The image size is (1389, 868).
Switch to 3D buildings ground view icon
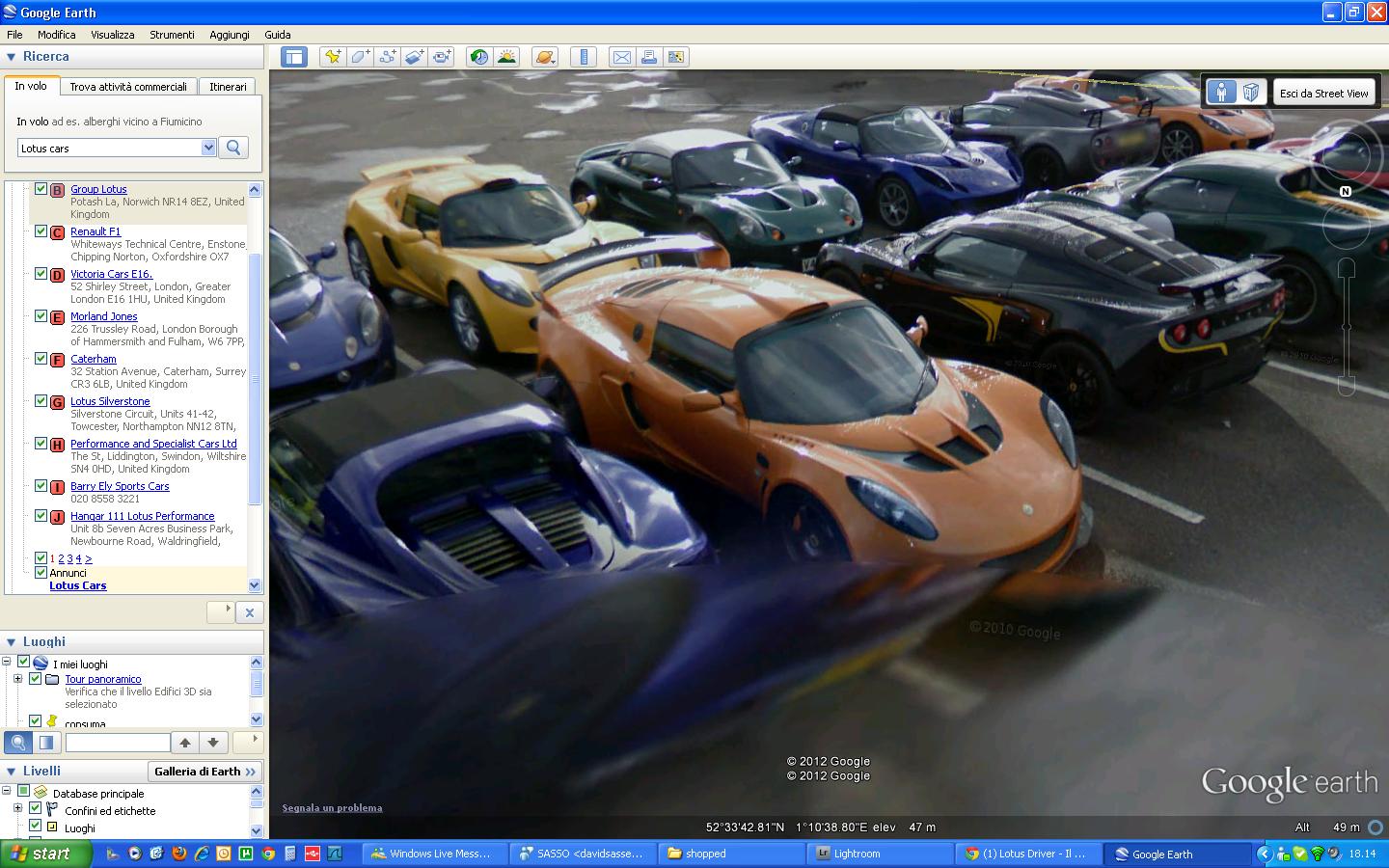tap(1251, 93)
